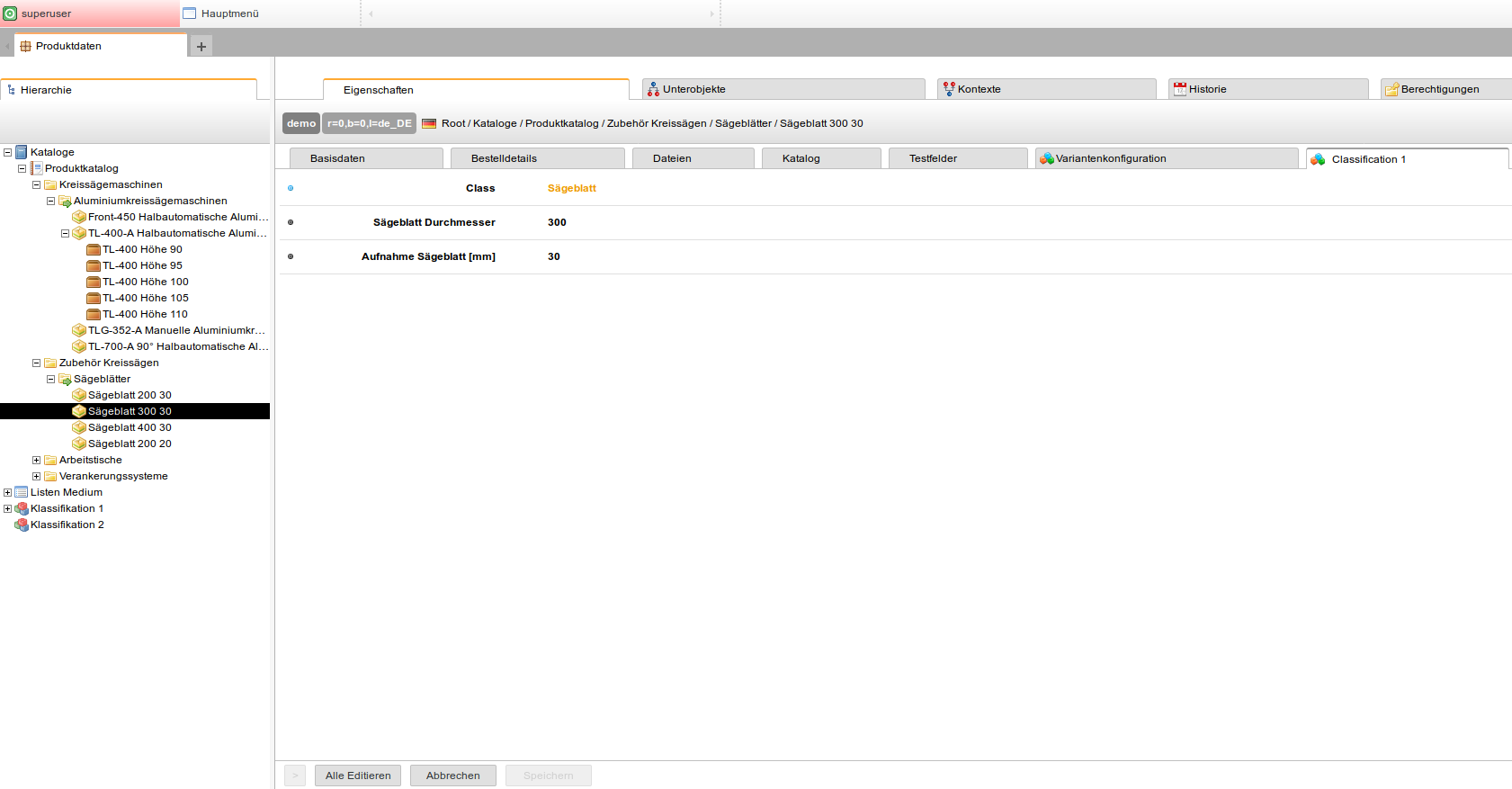Select the Class row bullet marker
Screen dimensions: 1512x789
tap(291, 189)
